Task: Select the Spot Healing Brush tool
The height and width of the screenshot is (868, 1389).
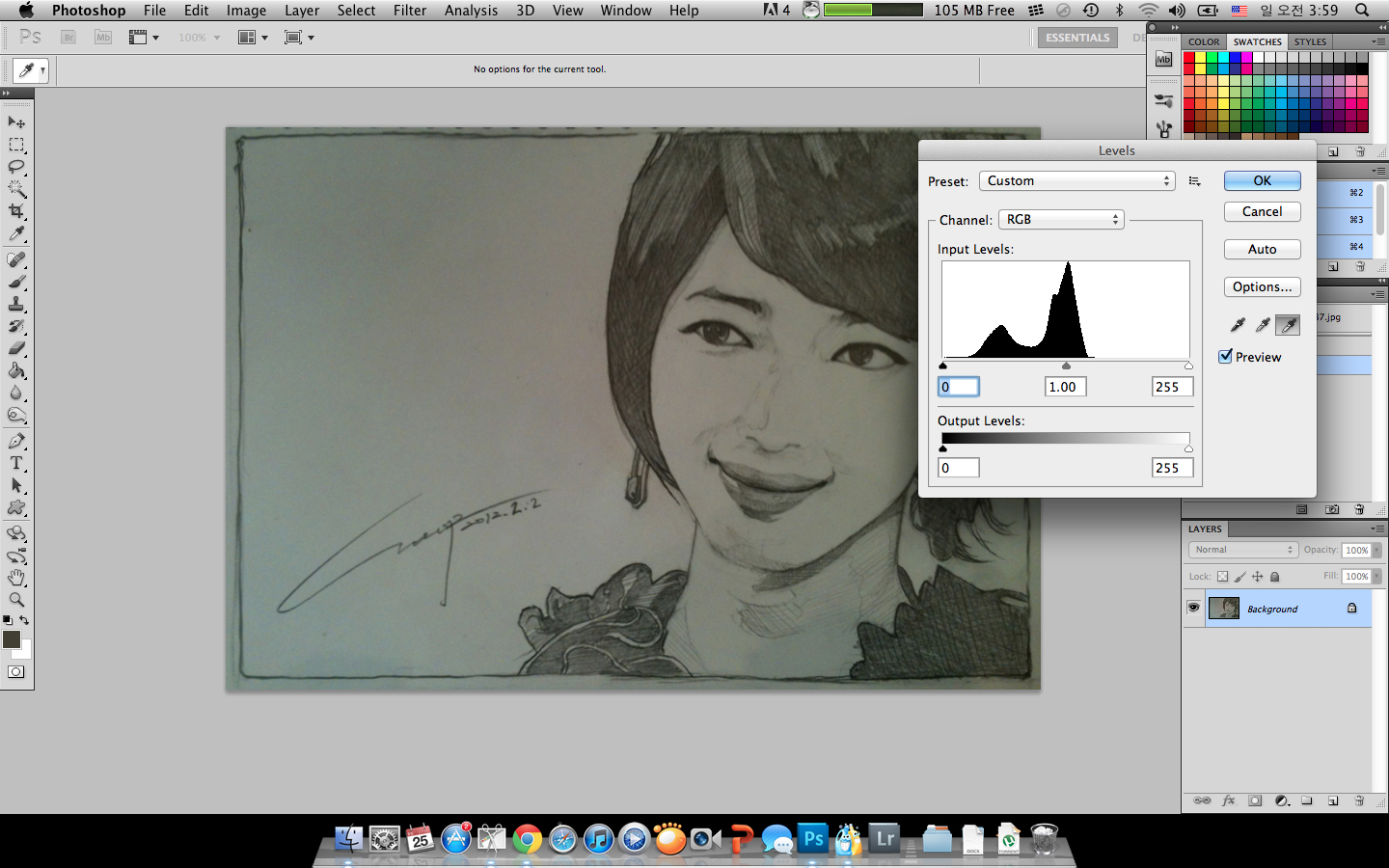Action: [16, 259]
